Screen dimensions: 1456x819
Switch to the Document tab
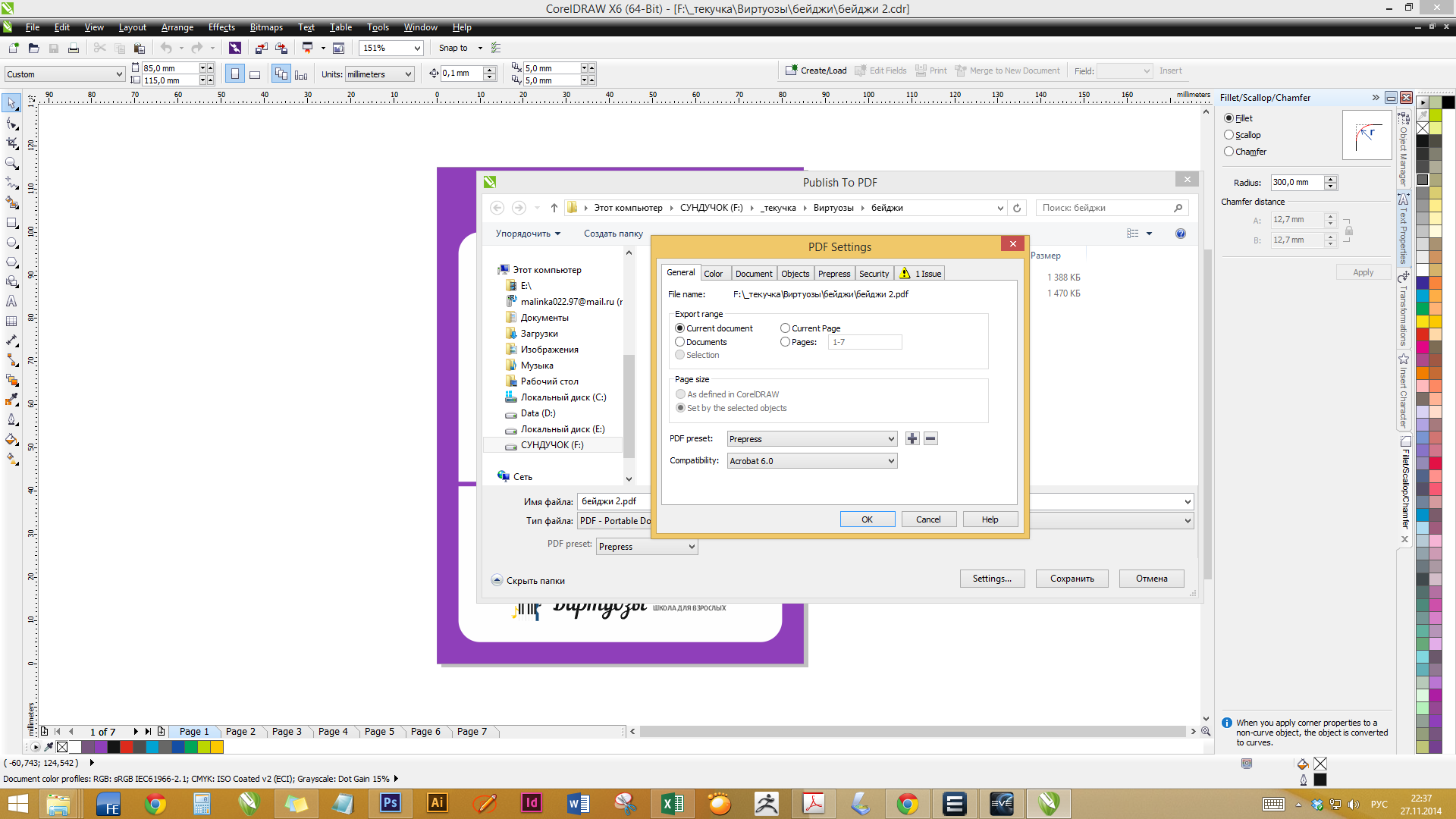pyautogui.click(x=754, y=274)
